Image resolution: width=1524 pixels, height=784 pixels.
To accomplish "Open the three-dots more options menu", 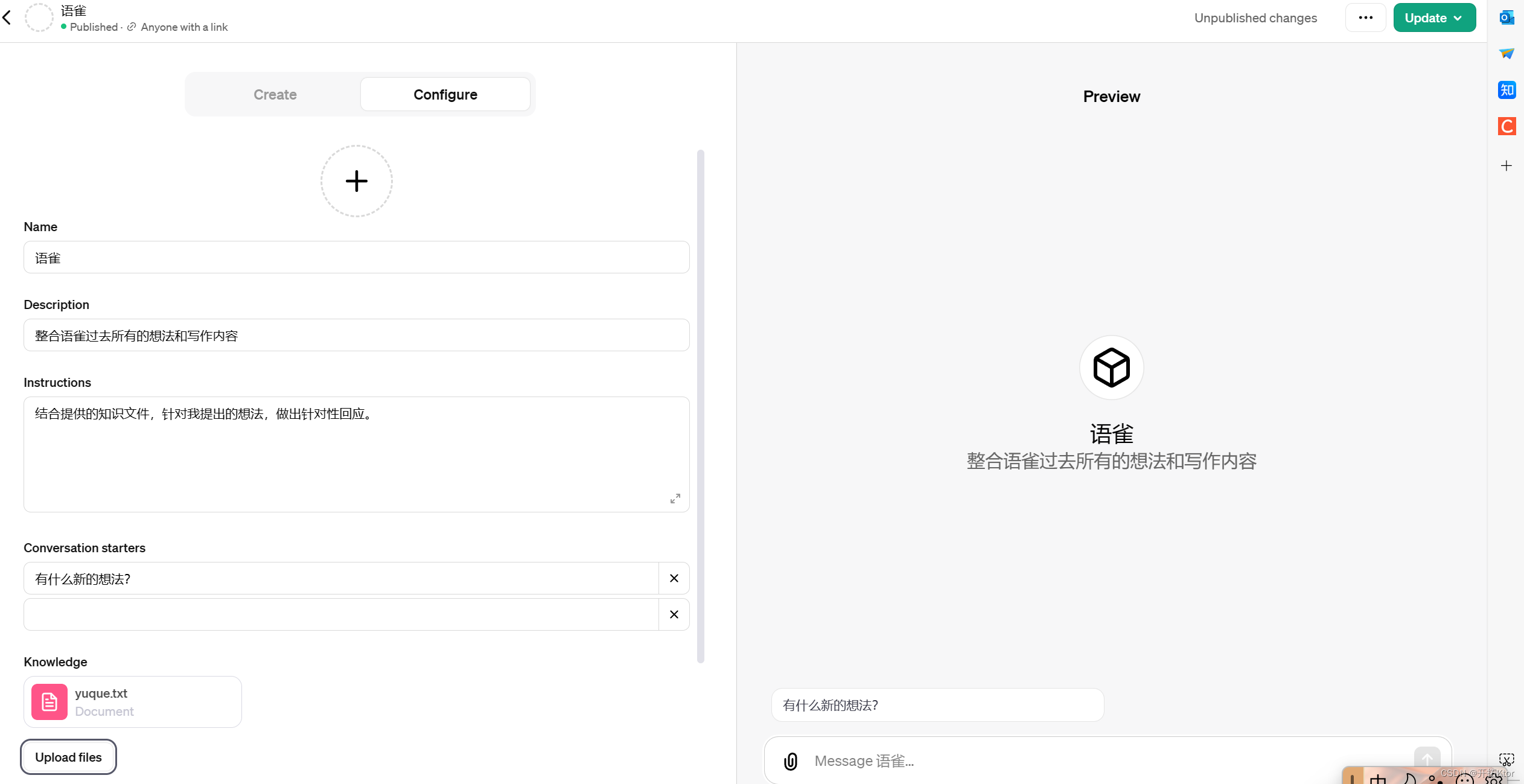I will pos(1365,18).
